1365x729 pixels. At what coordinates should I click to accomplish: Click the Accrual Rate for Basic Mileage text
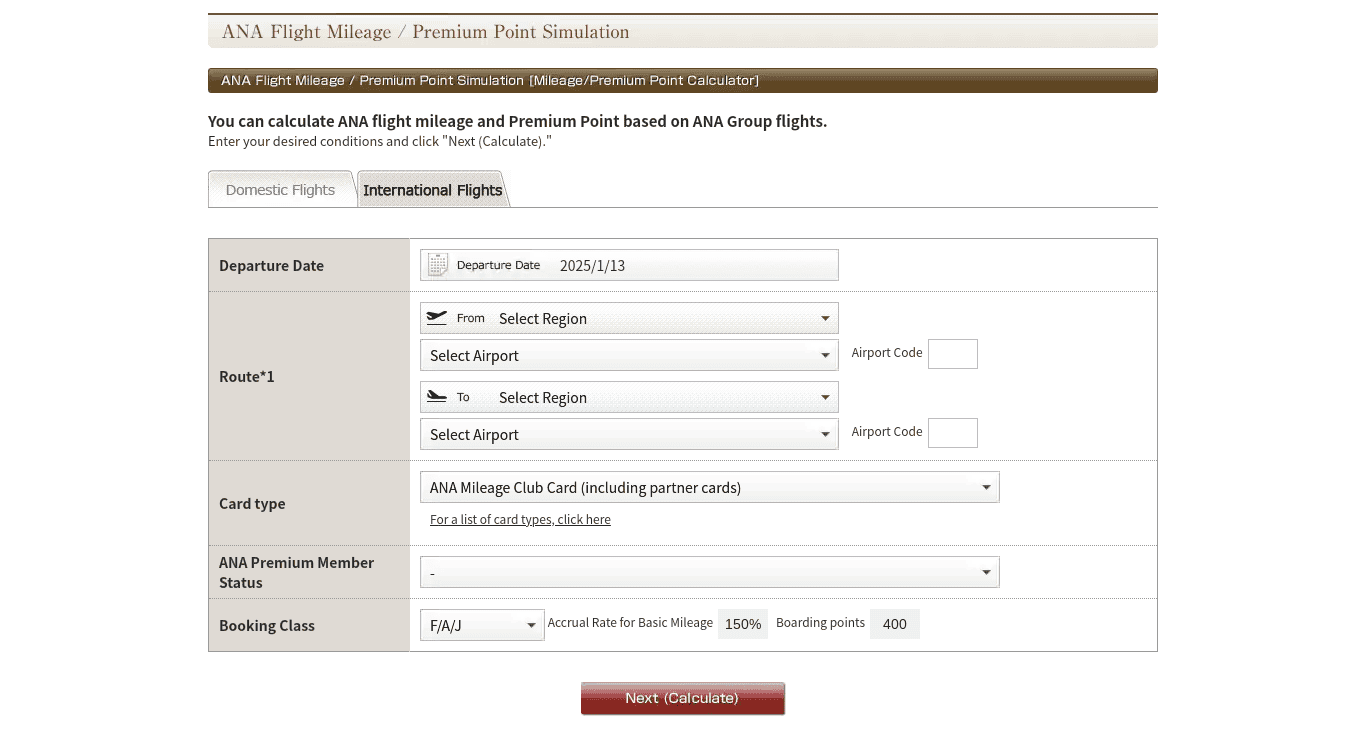pos(630,622)
